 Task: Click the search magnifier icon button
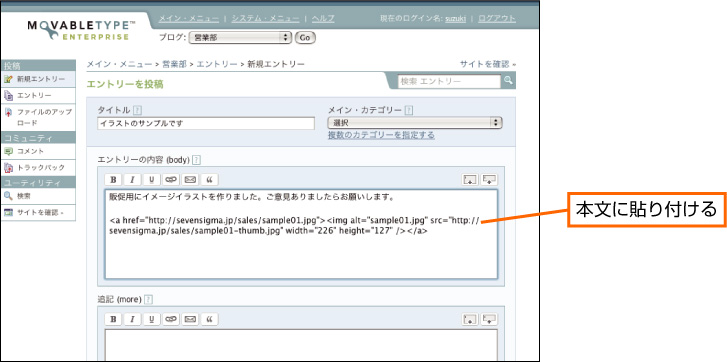click(509, 81)
